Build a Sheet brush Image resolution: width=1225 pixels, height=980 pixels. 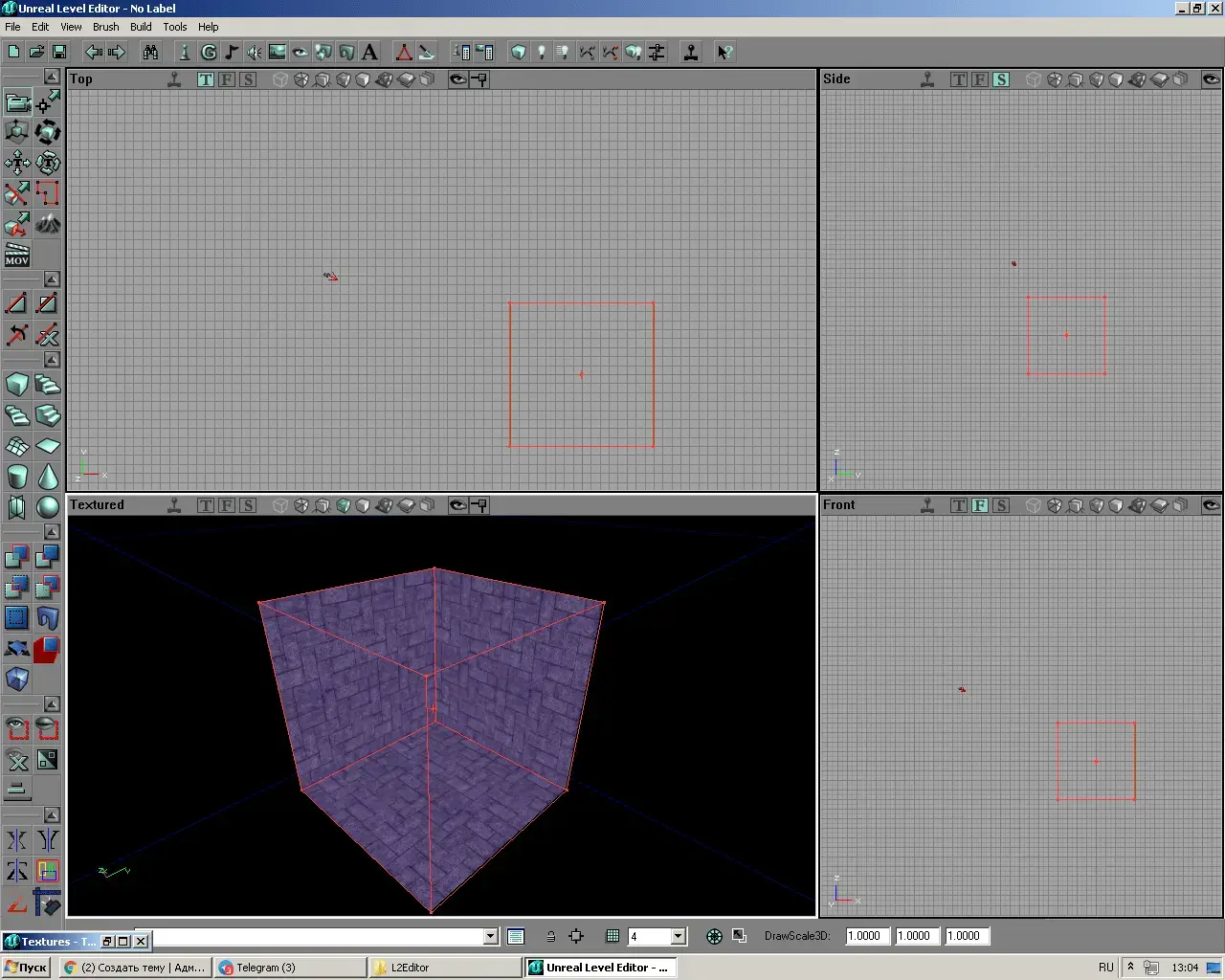tap(48, 446)
